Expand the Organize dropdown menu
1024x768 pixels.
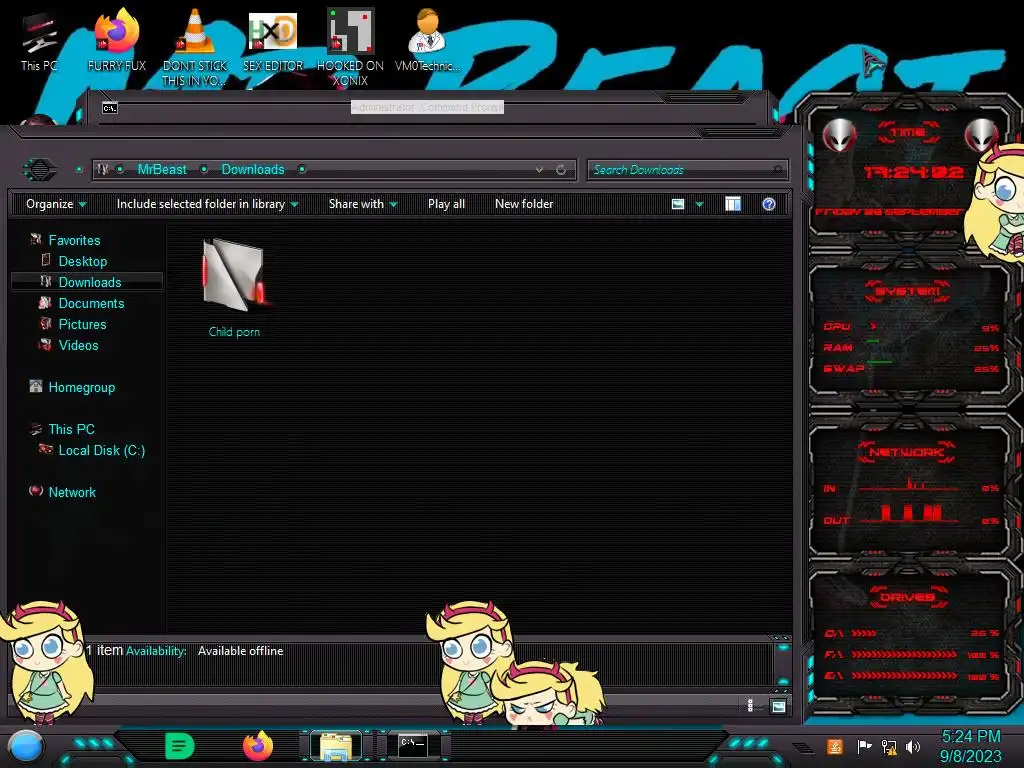pos(56,204)
